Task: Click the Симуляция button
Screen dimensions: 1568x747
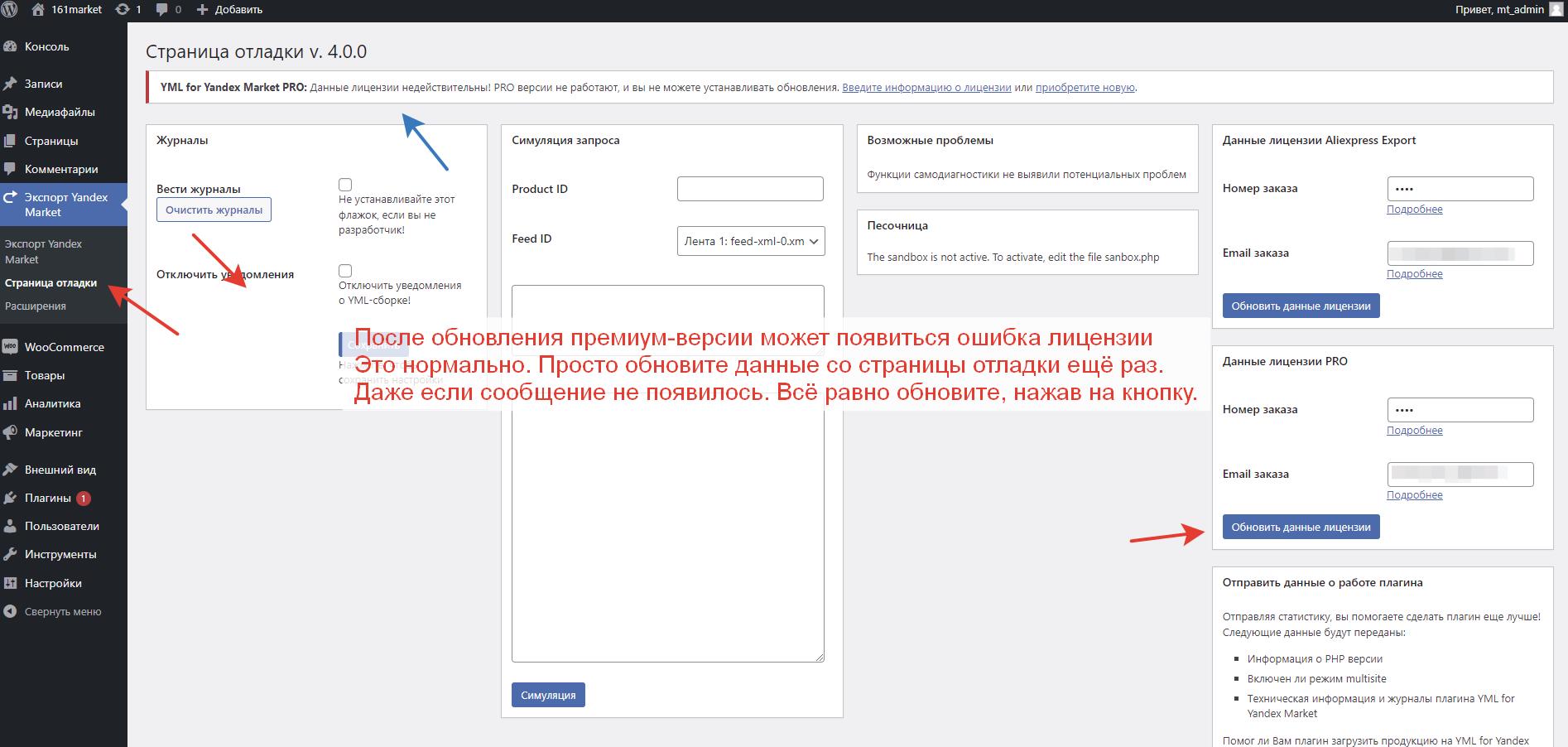Action: [x=548, y=695]
